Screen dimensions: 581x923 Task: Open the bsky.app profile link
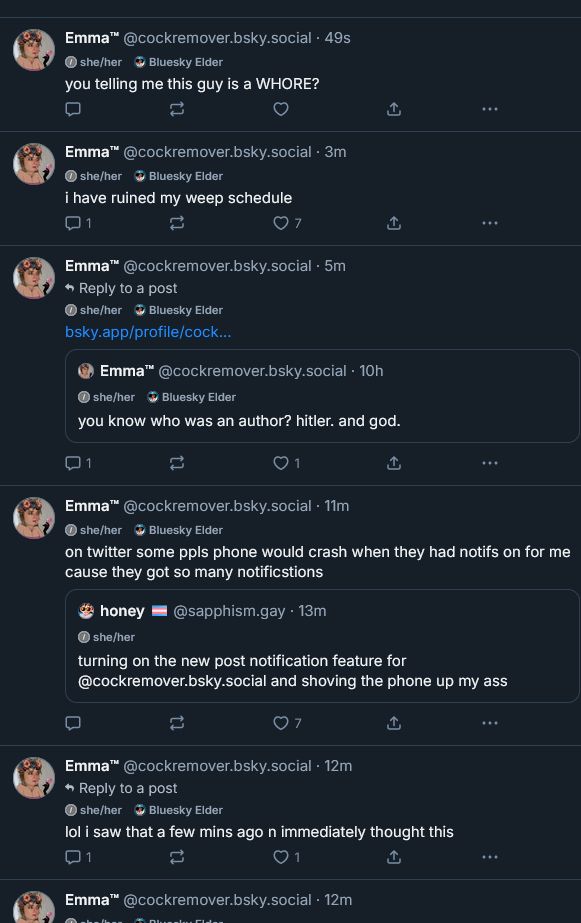pos(147,332)
